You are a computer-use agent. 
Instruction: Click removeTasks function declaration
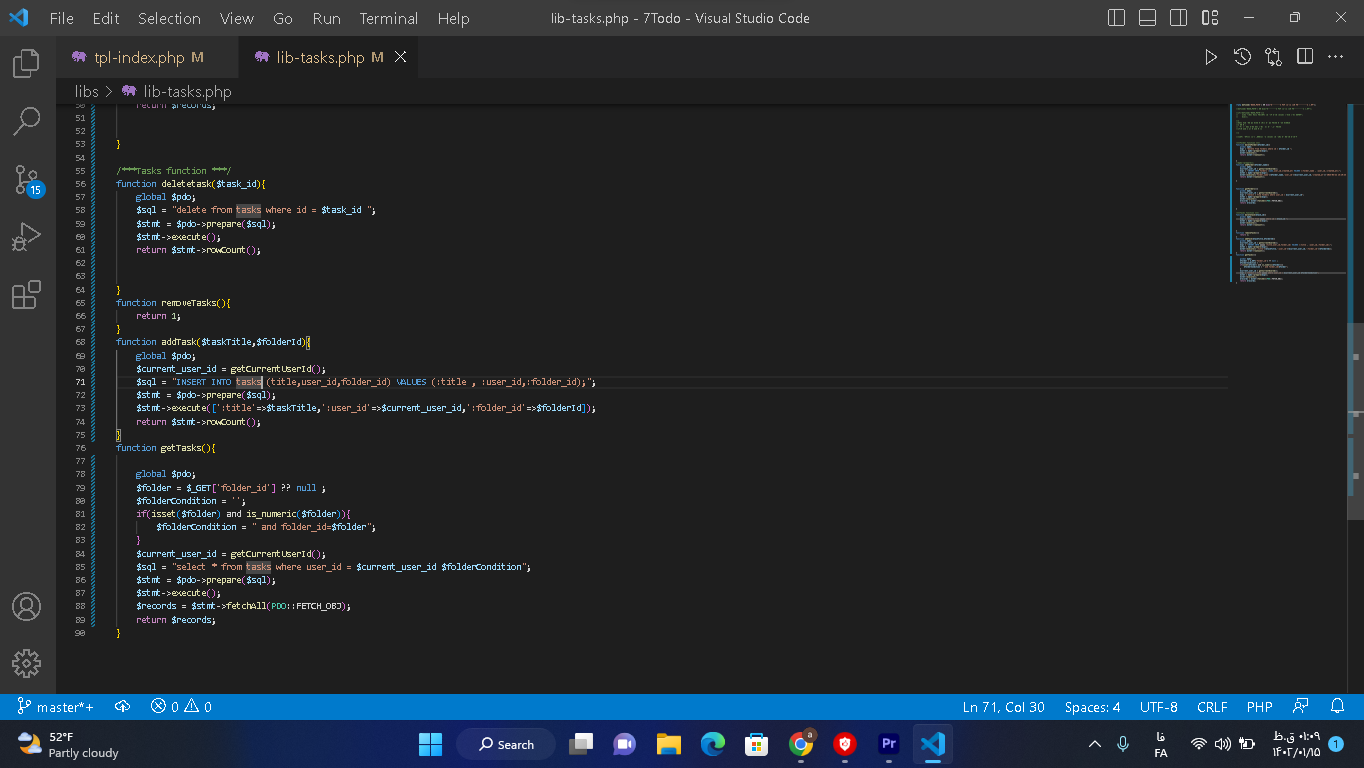point(173,303)
